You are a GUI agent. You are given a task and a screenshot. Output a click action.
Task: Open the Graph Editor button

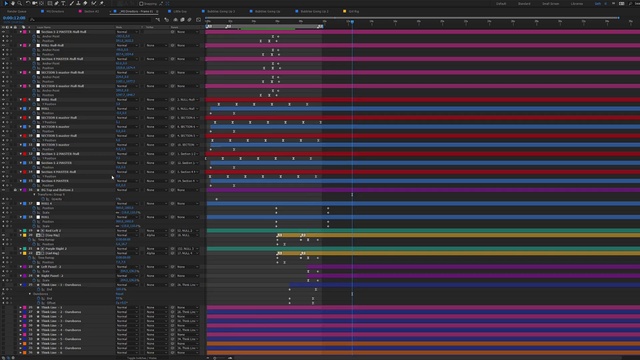(x=198, y=20)
